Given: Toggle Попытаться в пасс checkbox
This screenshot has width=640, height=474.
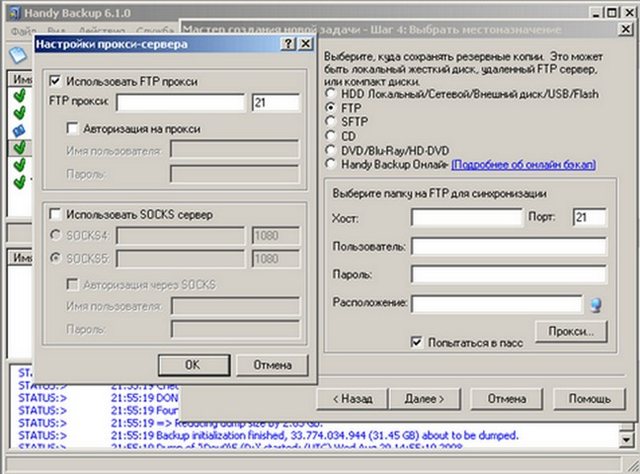Looking at the screenshot, I should pos(416,342).
